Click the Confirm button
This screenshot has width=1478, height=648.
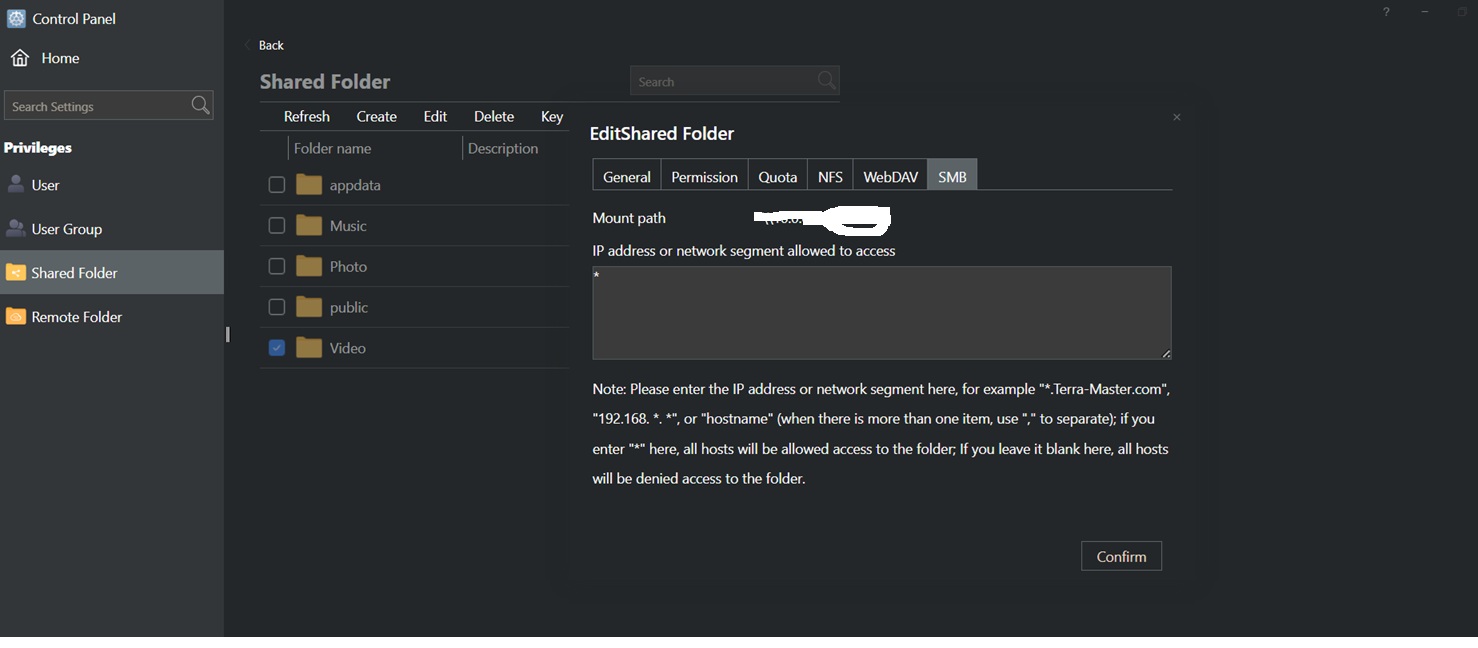pos(1121,556)
